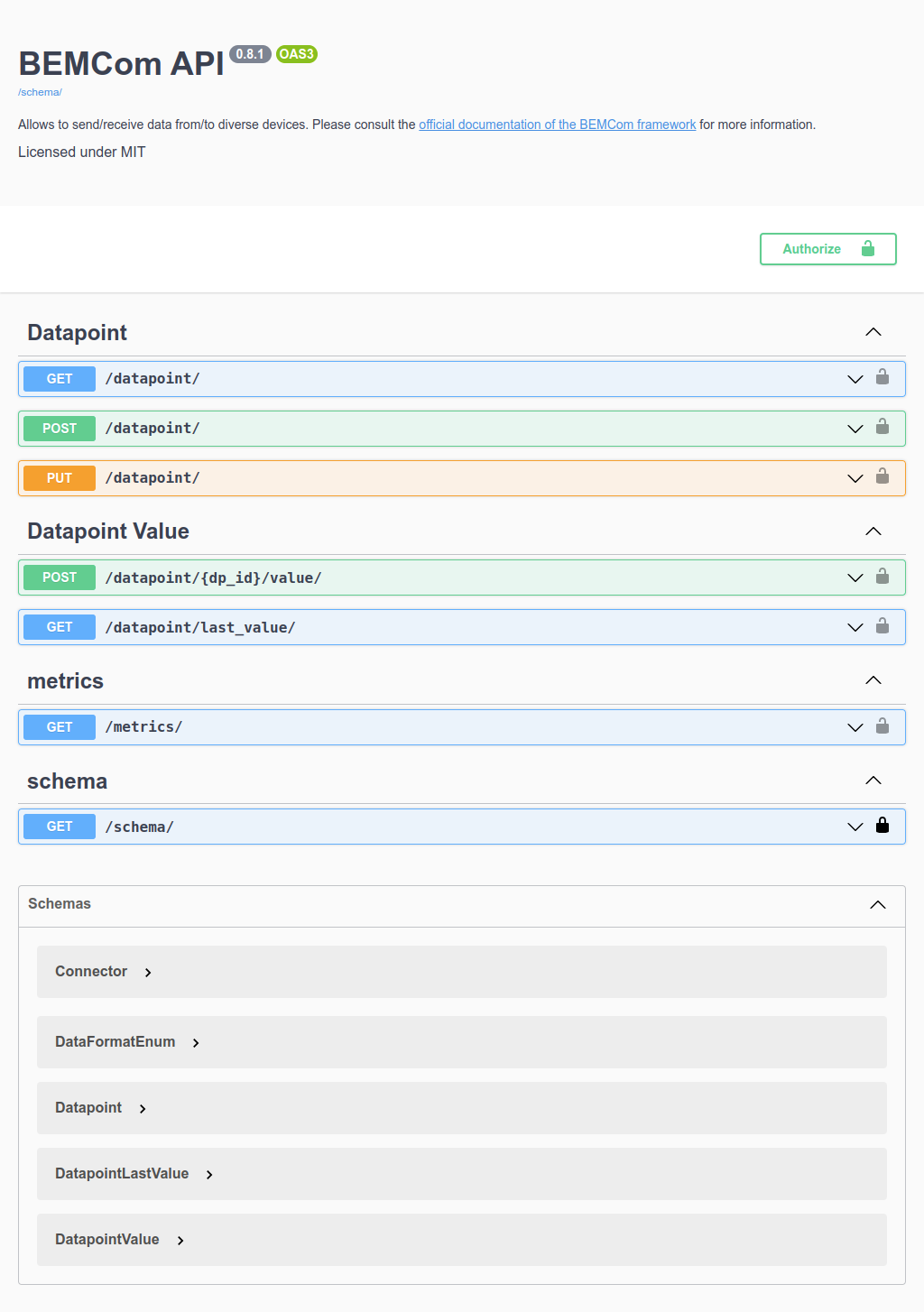The width and height of the screenshot is (924, 1312).
Task: Expand the POST /datapoint/ operation chevron
Action: pyautogui.click(x=855, y=429)
